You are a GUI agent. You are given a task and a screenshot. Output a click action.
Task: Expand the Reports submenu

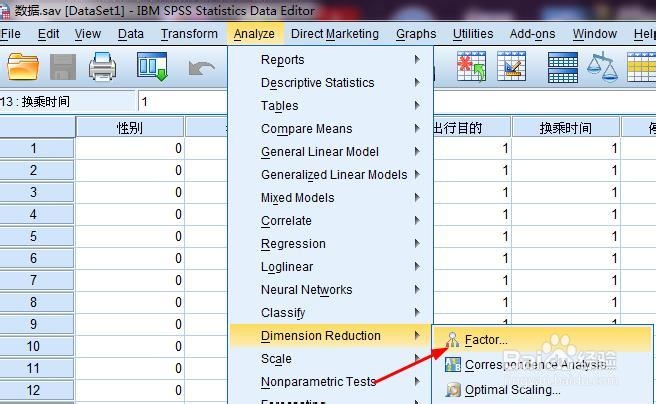click(x=331, y=59)
